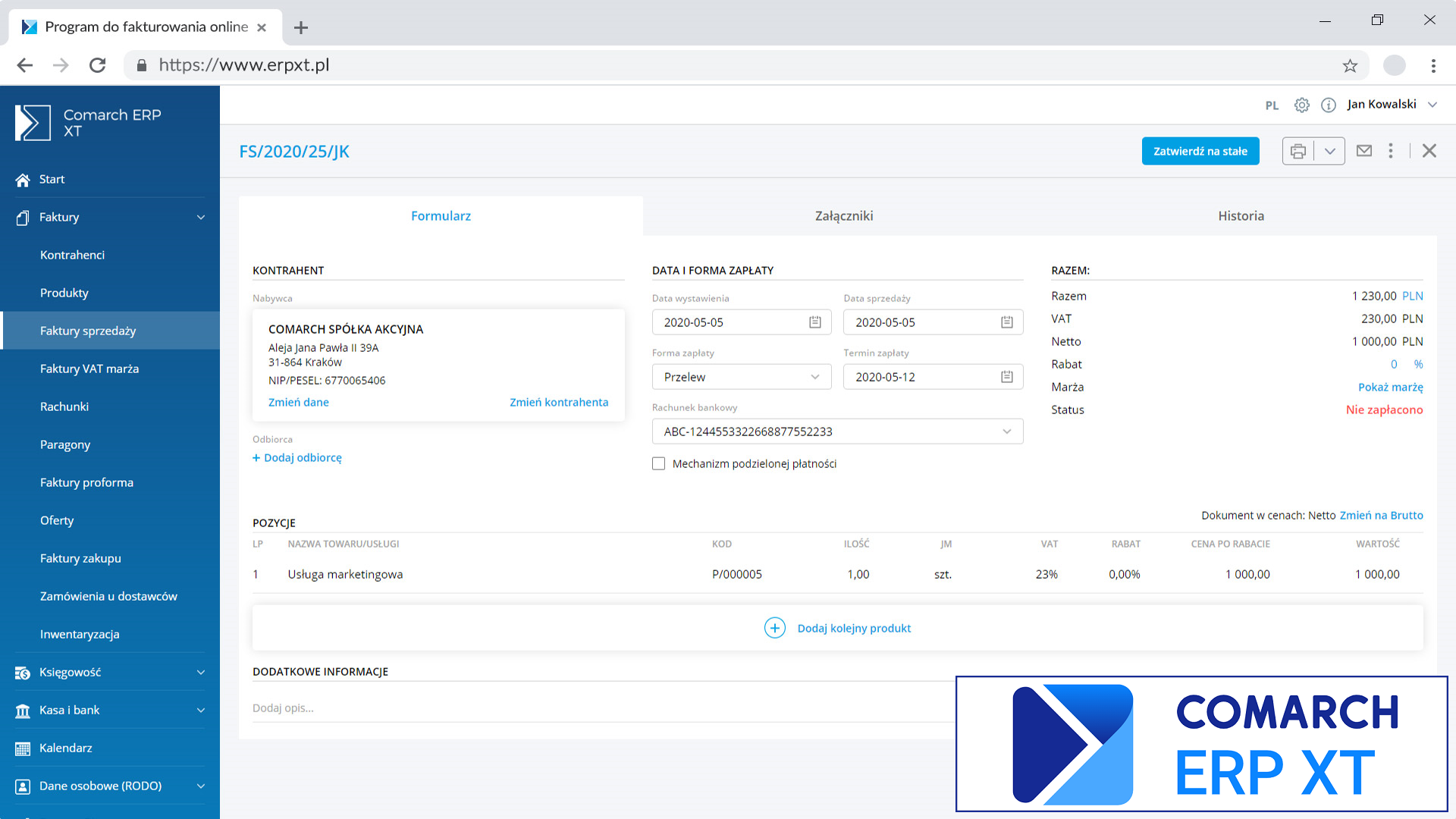Click the Kasa i bank icon
The image size is (1456, 819).
23,711
